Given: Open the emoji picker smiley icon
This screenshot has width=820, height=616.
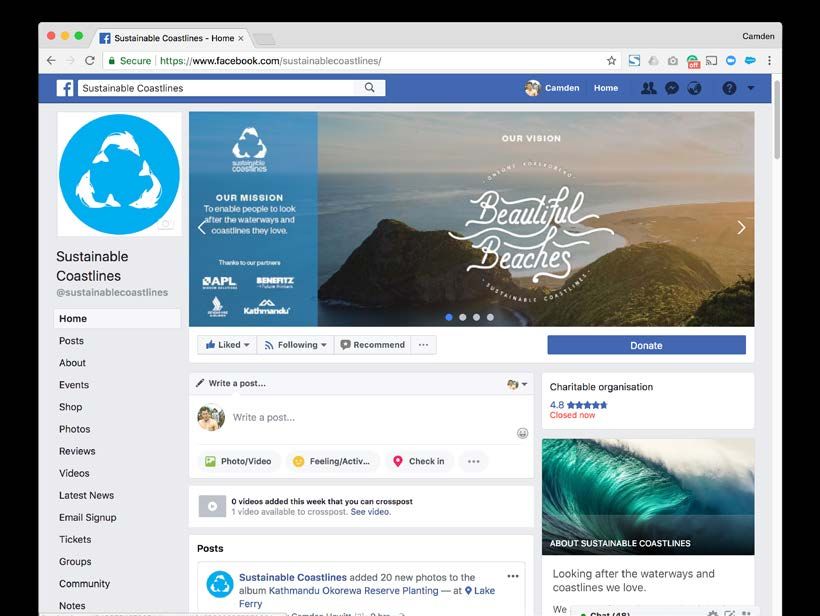Looking at the screenshot, I should [x=522, y=433].
